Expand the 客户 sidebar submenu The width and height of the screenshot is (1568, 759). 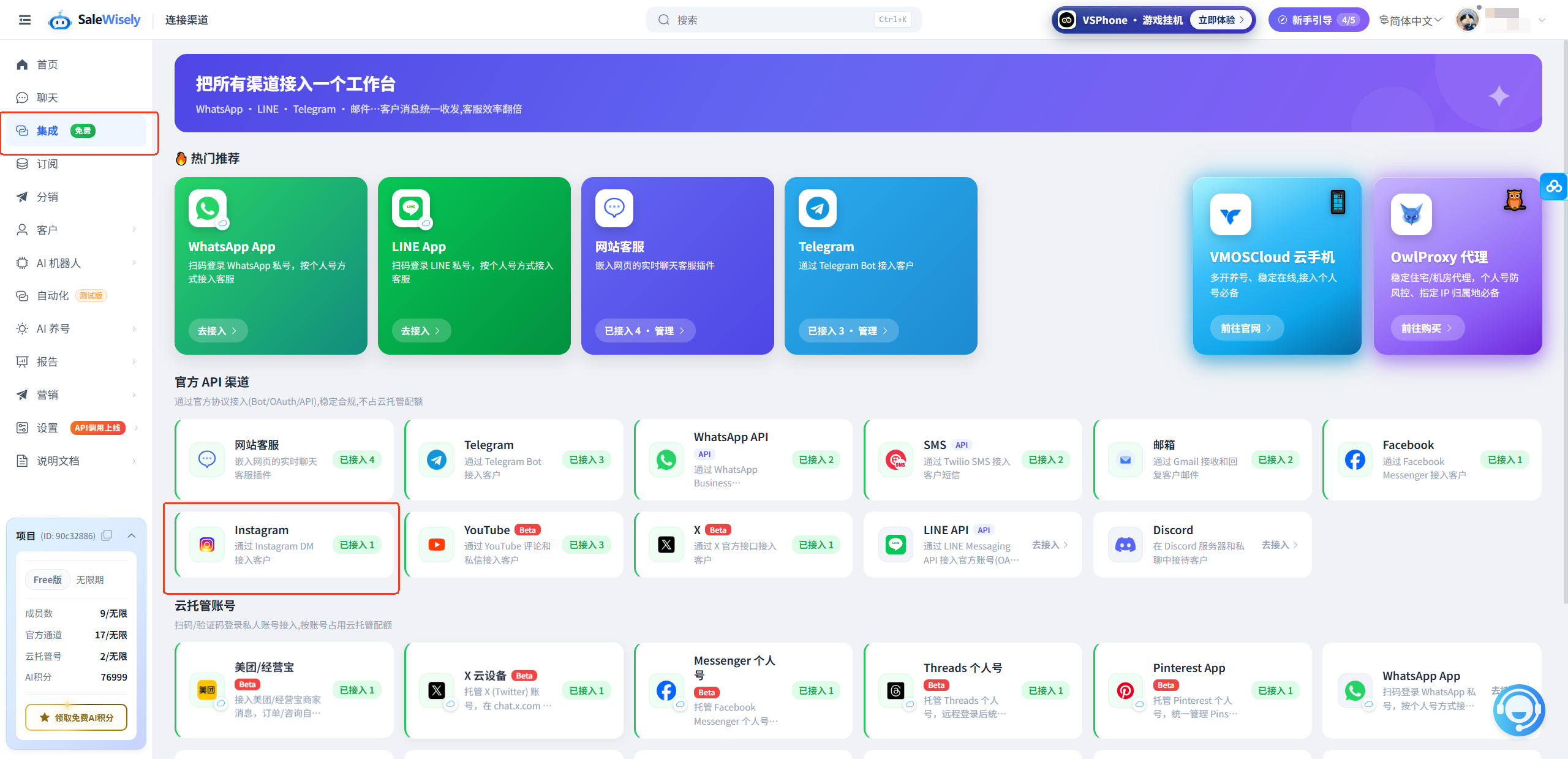[134, 230]
